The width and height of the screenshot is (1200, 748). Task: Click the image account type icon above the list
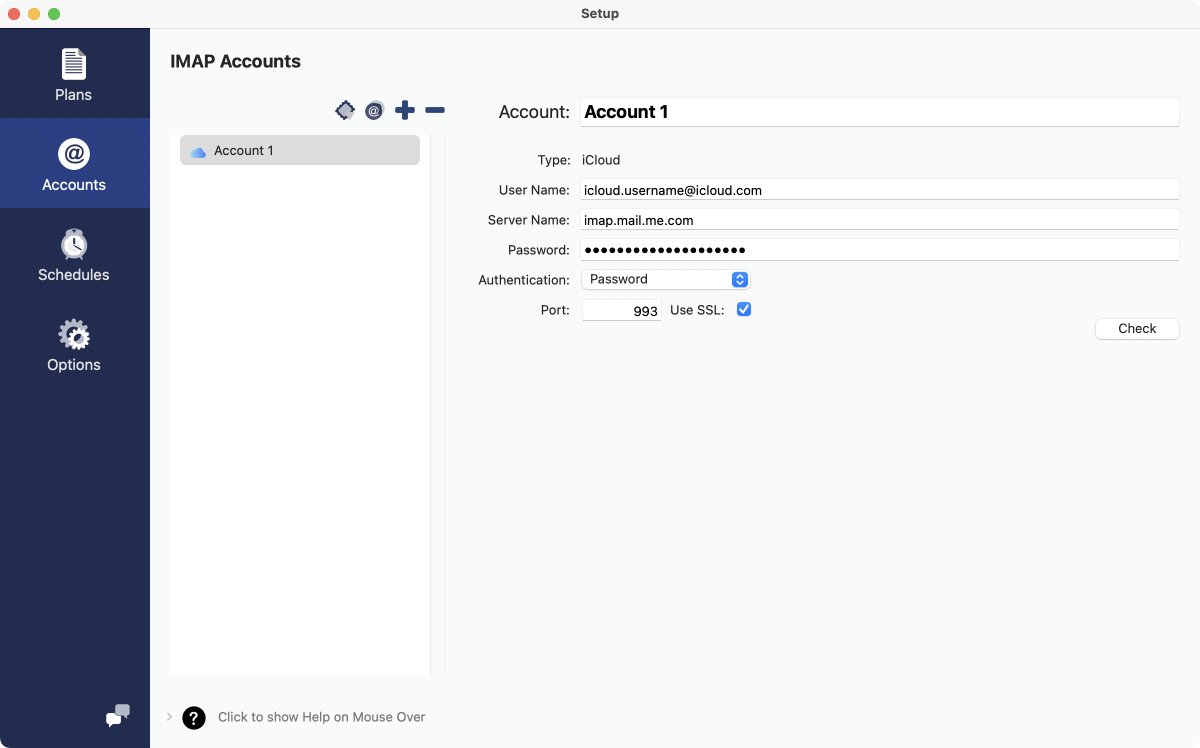345,110
